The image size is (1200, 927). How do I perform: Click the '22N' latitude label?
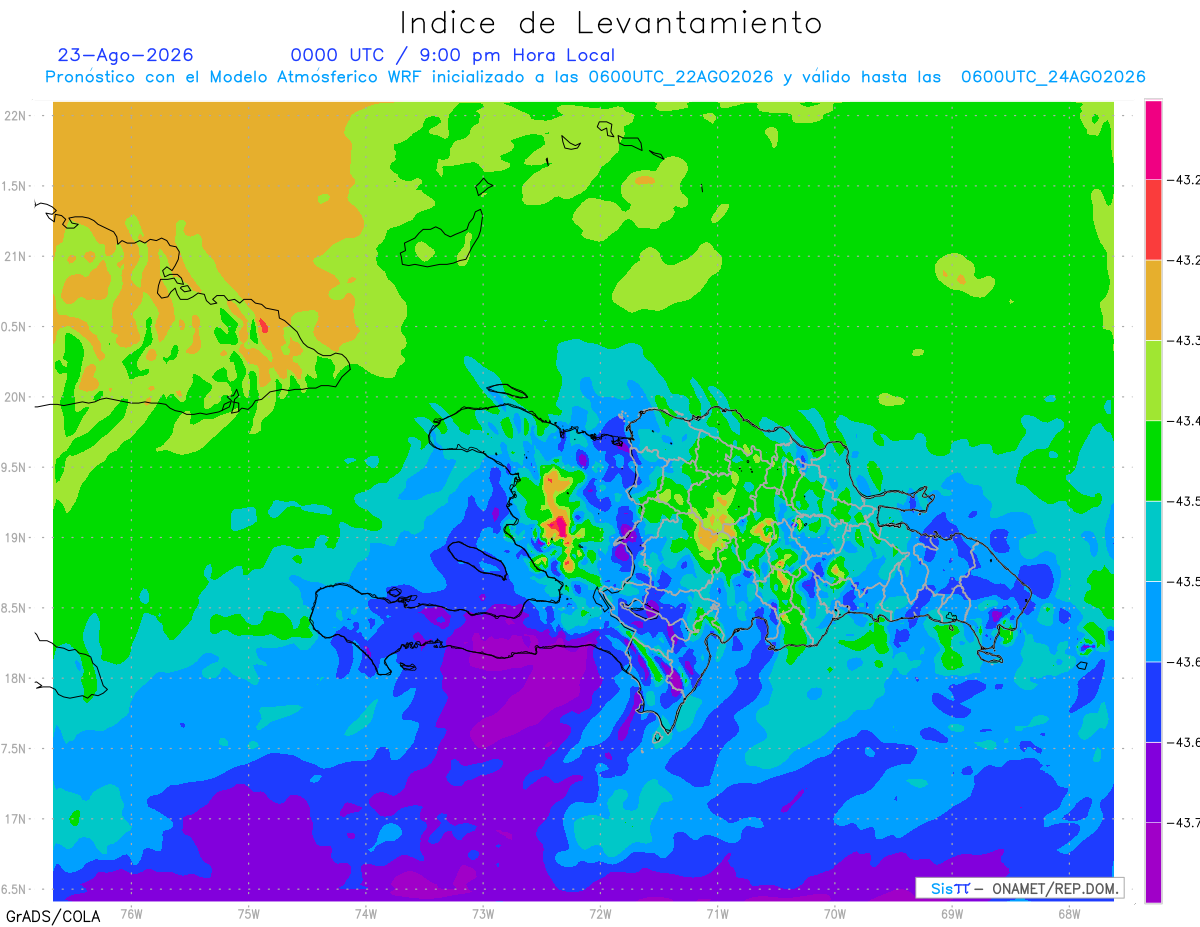click(16, 116)
